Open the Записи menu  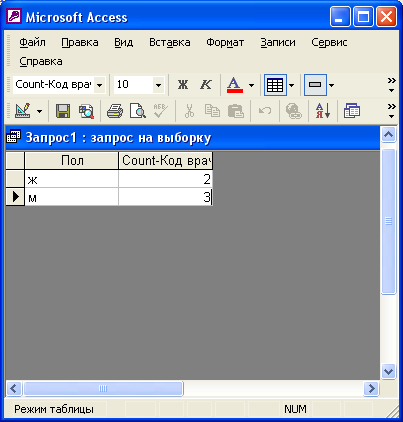coord(278,42)
